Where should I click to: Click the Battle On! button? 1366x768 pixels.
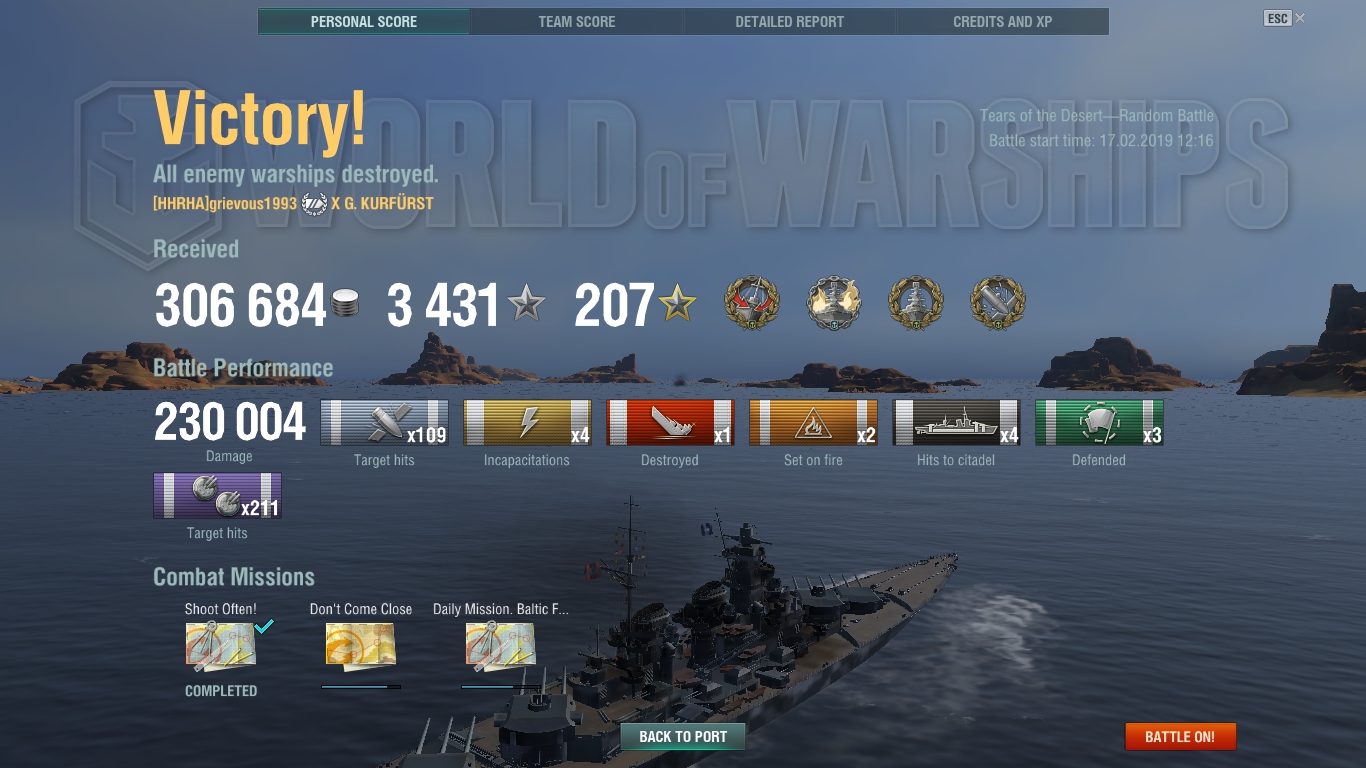[1180, 737]
